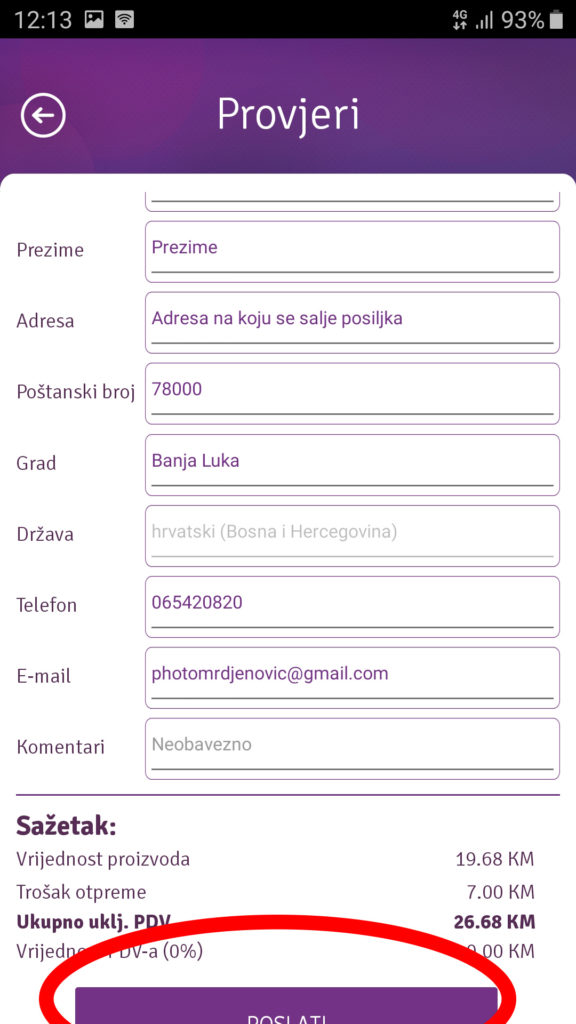
Task: Edit the Adresa delivery address field
Action: 353,323
